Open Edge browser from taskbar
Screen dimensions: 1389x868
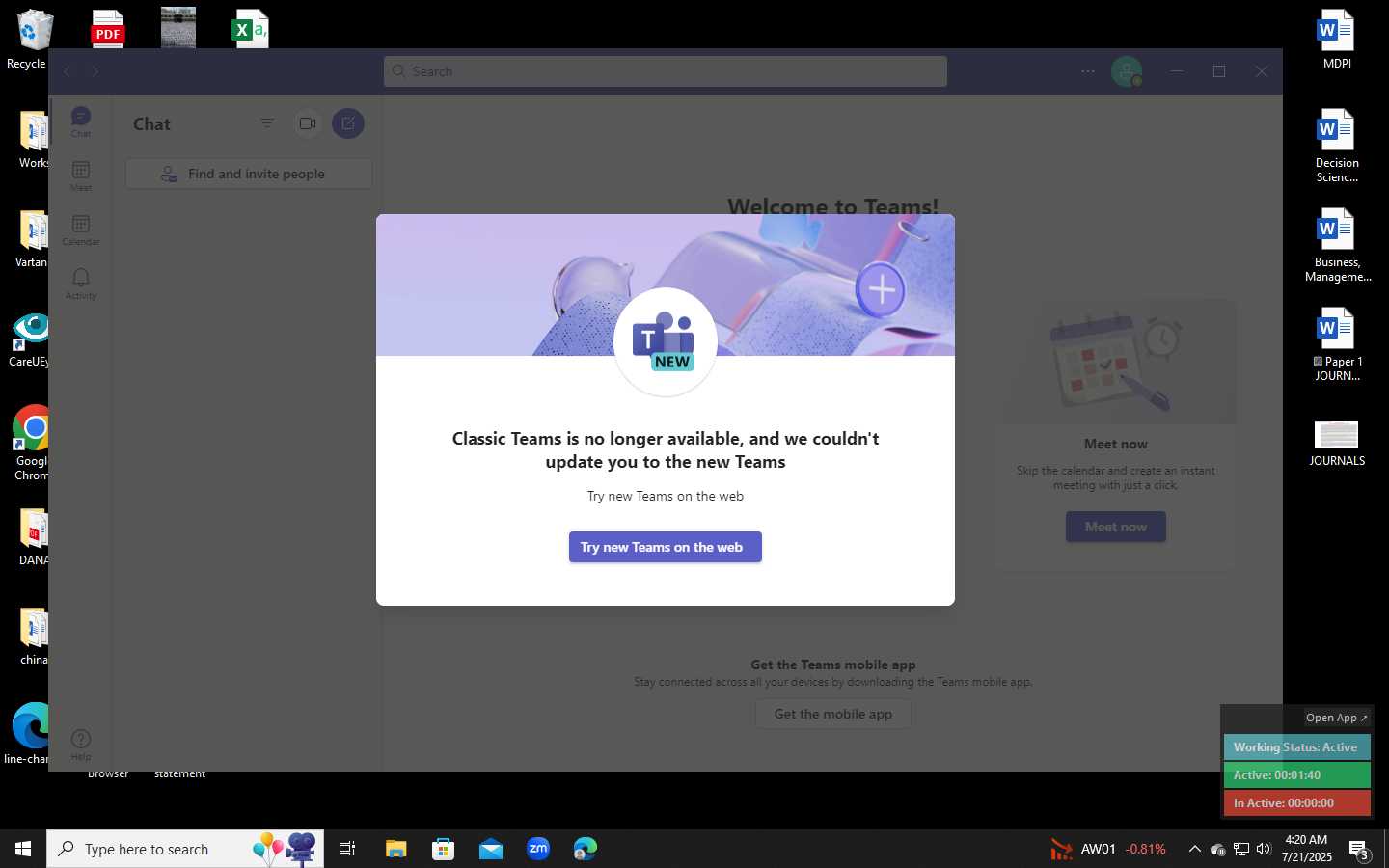pos(586,849)
